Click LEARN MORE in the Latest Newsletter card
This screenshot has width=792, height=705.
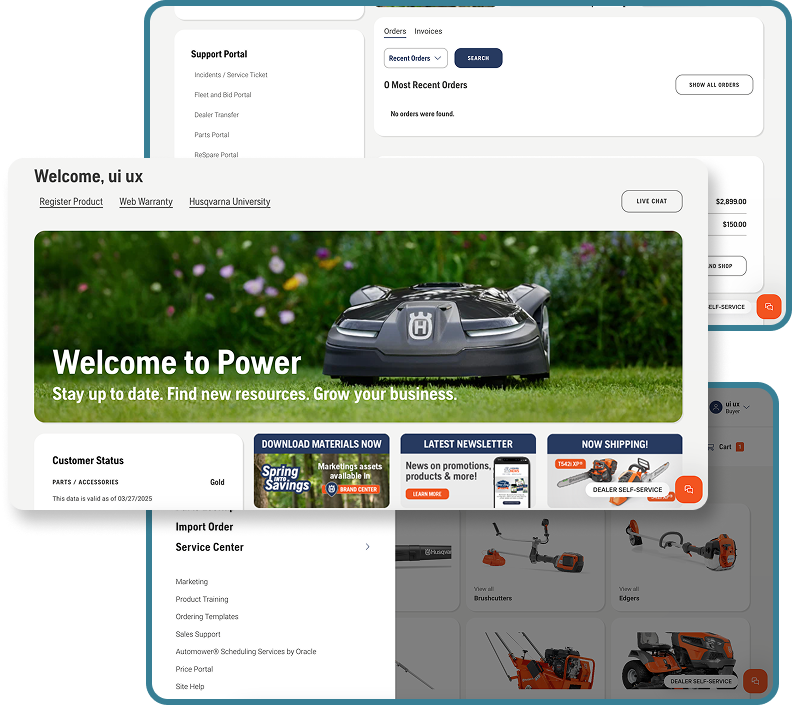click(x=427, y=494)
